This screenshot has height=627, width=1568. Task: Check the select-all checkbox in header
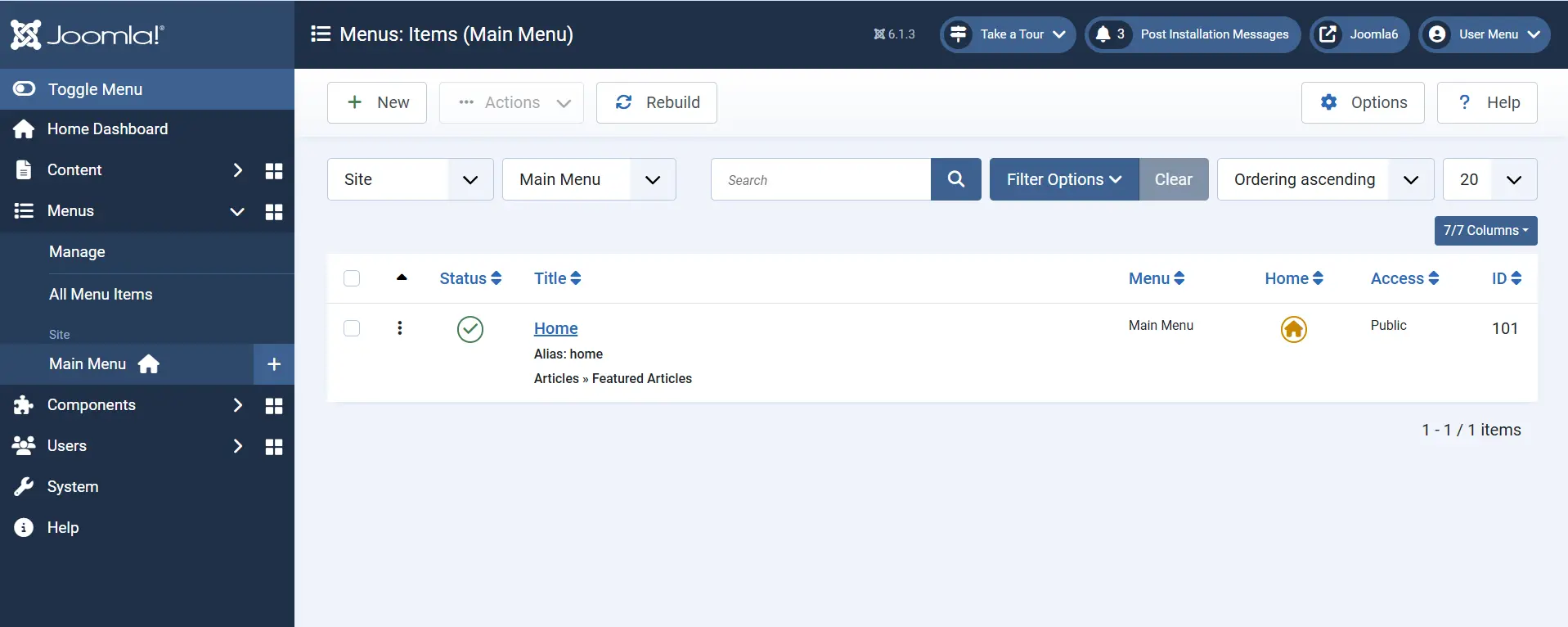(352, 278)
